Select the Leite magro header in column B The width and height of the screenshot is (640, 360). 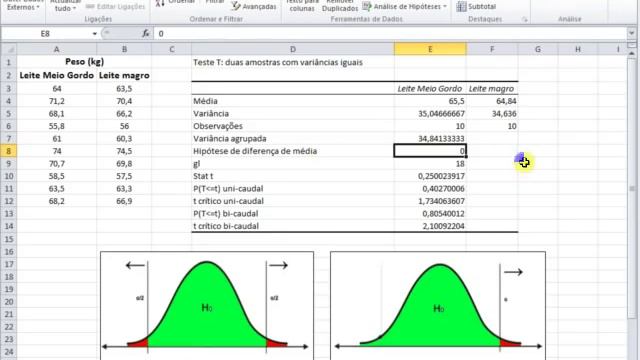coord(124,76)
